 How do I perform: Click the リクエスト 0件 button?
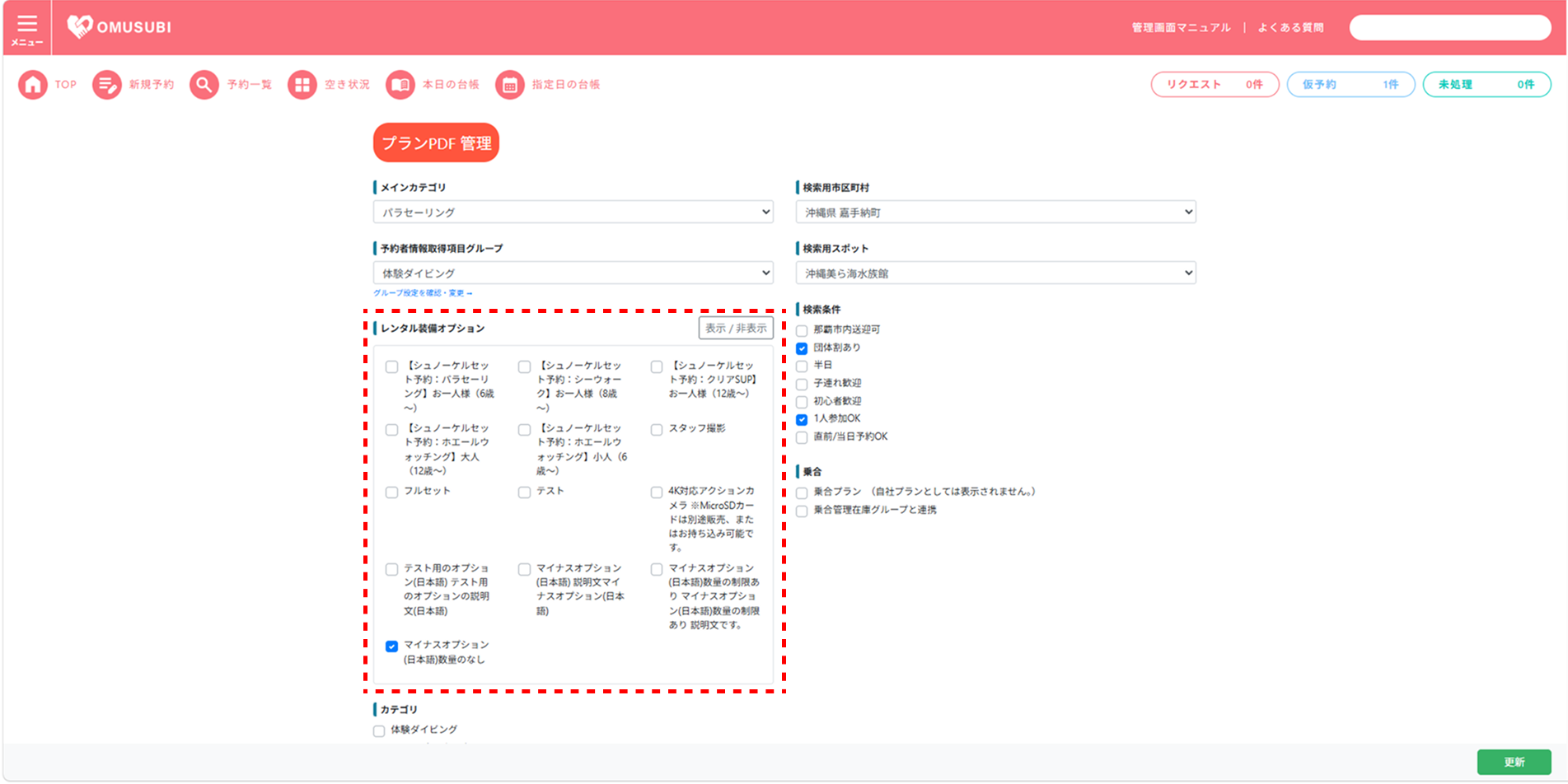[1215, 85]
